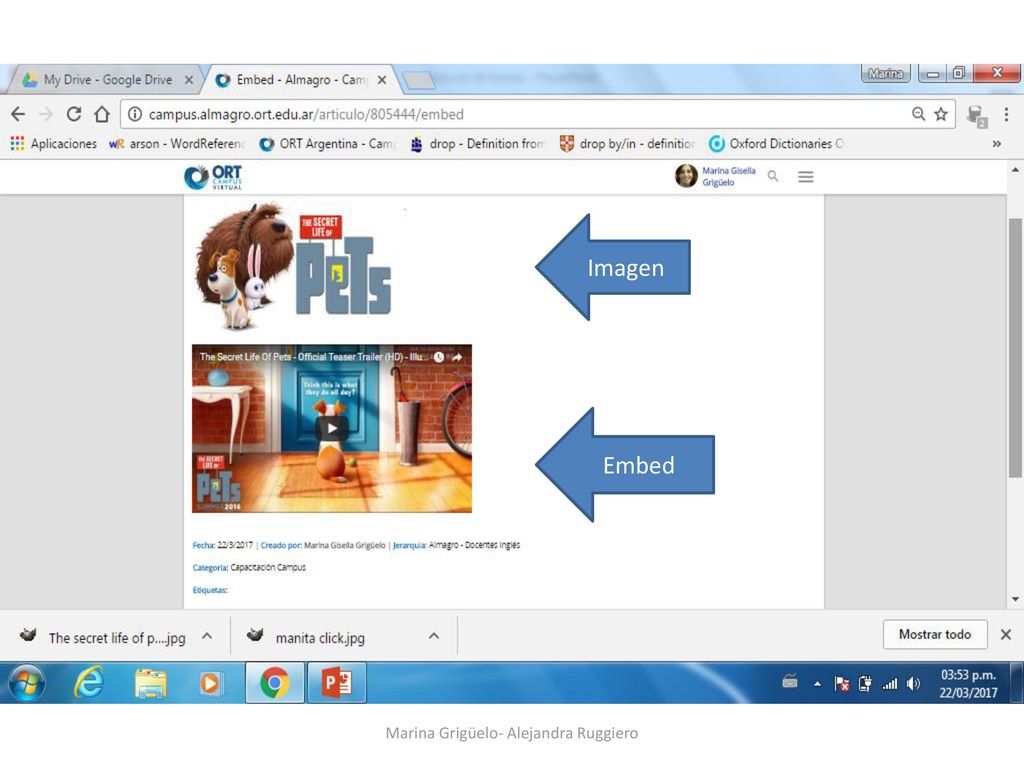Open the media player taskbar icon
This screenshot has width=1024, height=768.
(x=210, y=683)
